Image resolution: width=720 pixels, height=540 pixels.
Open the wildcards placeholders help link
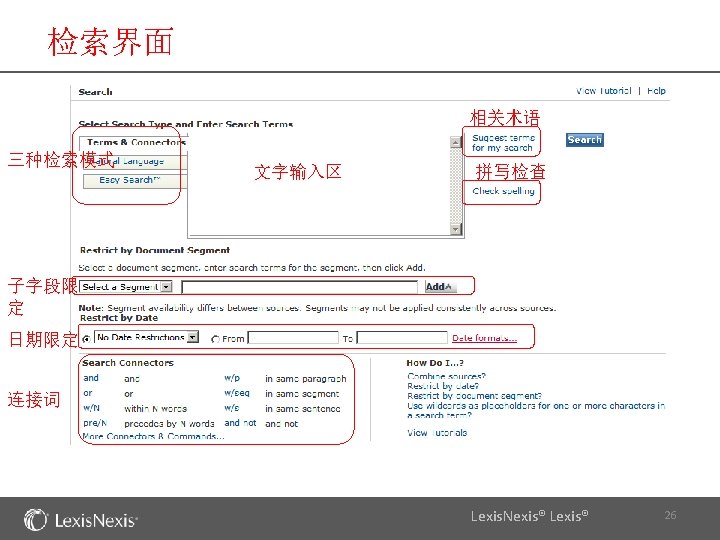pos(536,410)
